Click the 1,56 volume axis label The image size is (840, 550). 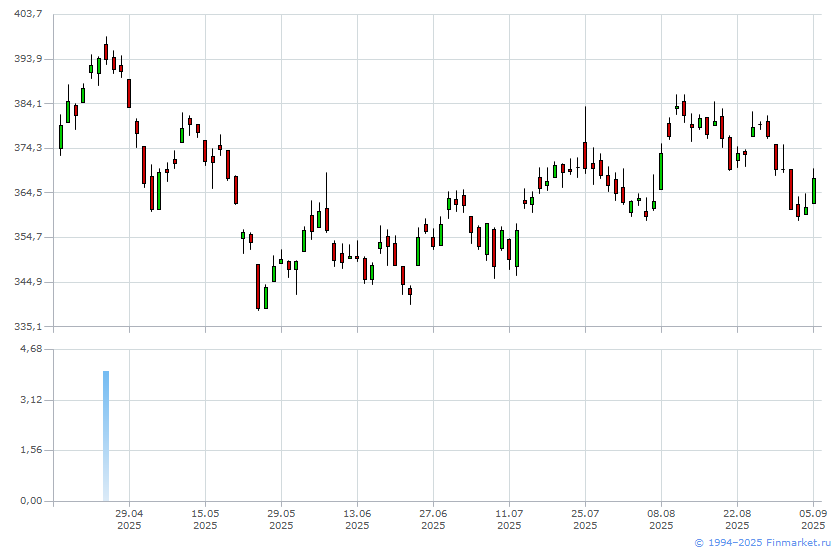point(31,450)
